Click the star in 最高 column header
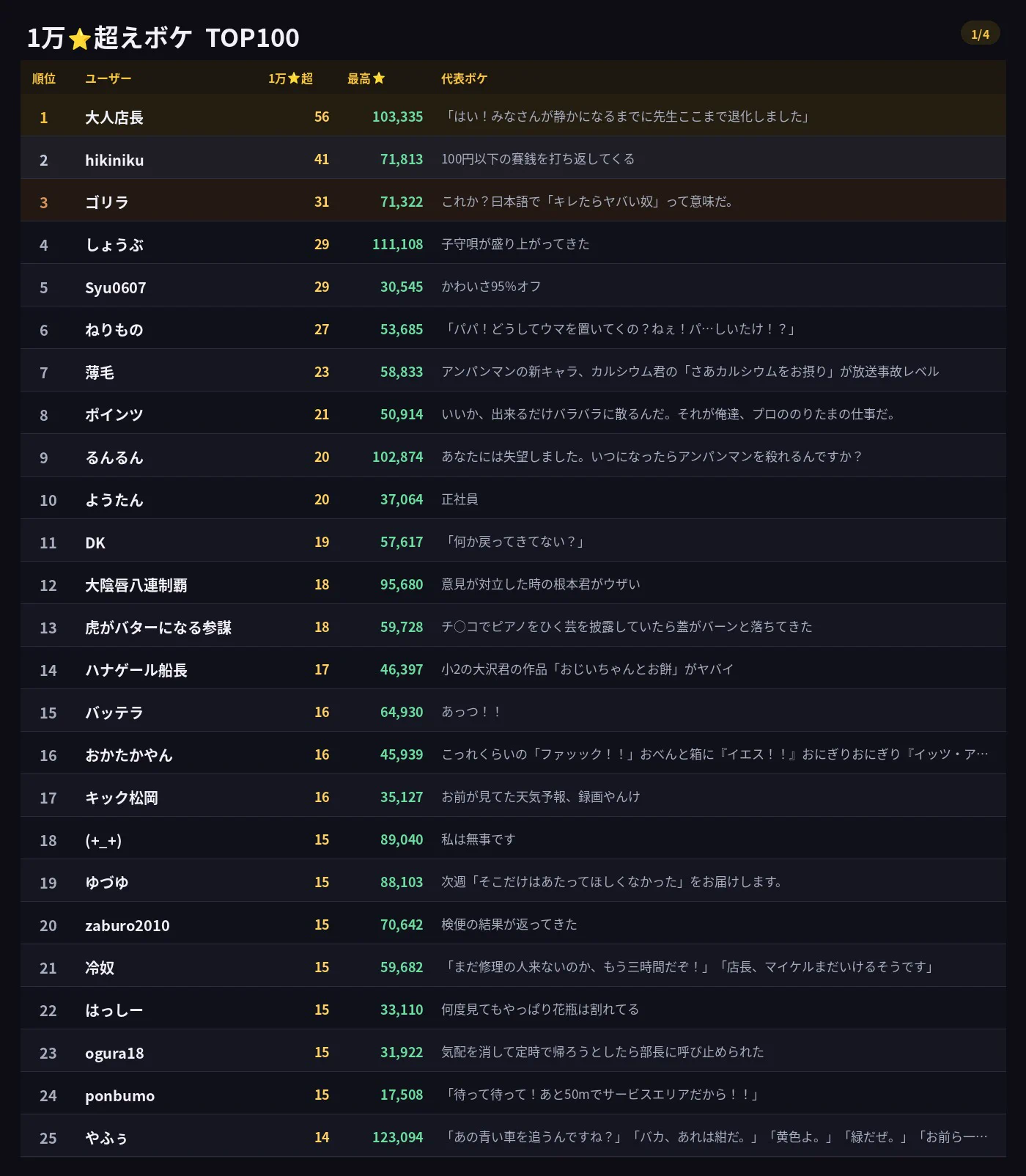This screenshot has width=1026, height=1176. [379, 78]
